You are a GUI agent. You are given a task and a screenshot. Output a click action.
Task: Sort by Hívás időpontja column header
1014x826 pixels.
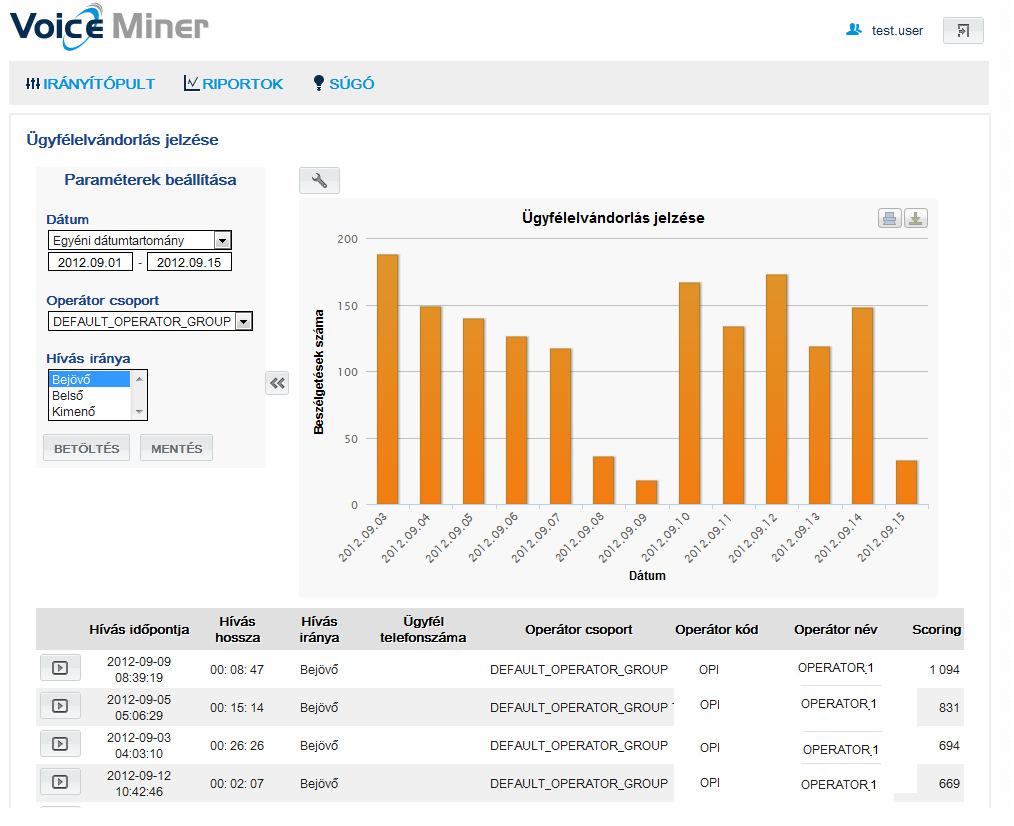tap(139, 629)
